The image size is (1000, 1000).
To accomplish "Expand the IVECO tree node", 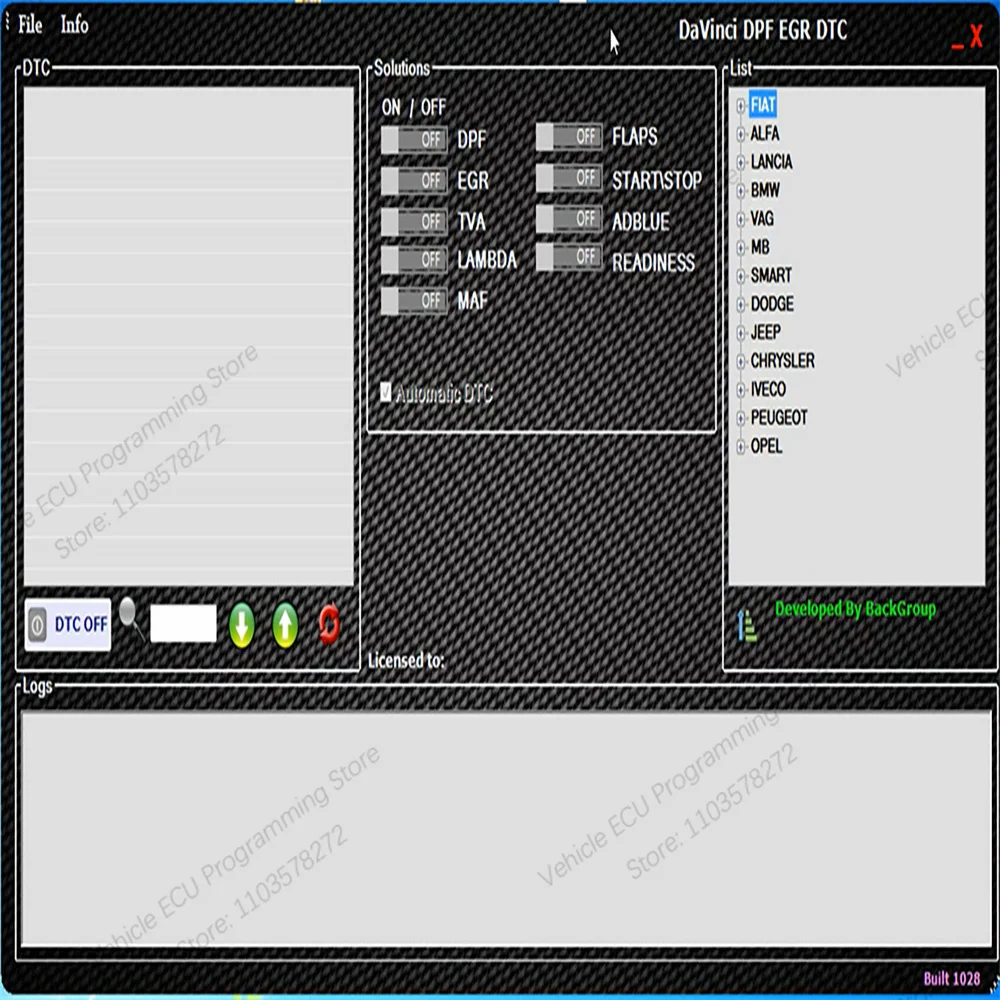I will tap(740, 389).
